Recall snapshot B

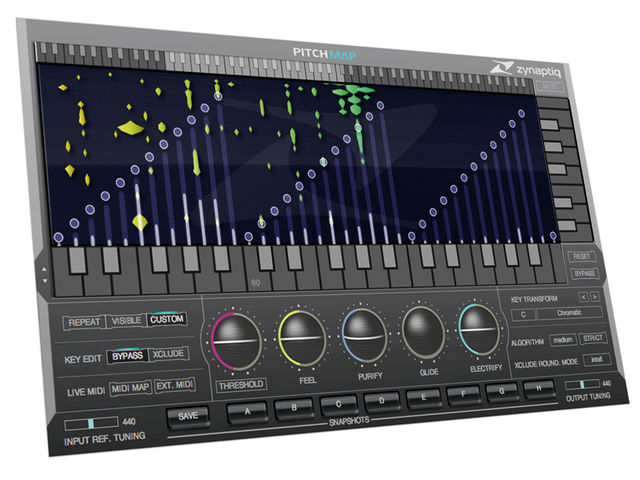tap(294, 408)
